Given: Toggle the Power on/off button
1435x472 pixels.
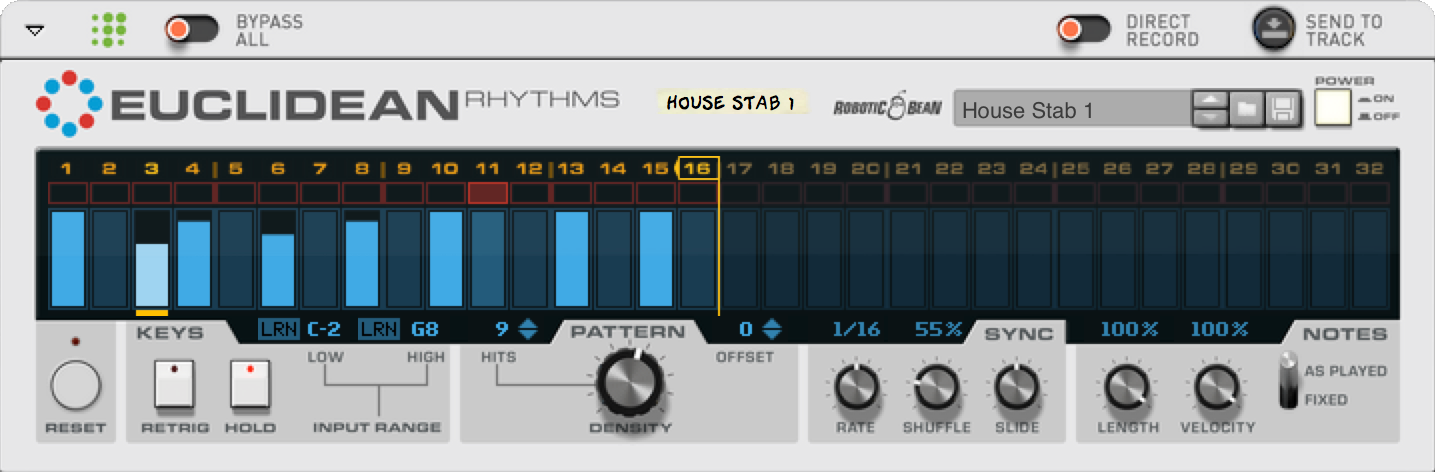Looking at the screenshot, I should tap(1332, 108).
